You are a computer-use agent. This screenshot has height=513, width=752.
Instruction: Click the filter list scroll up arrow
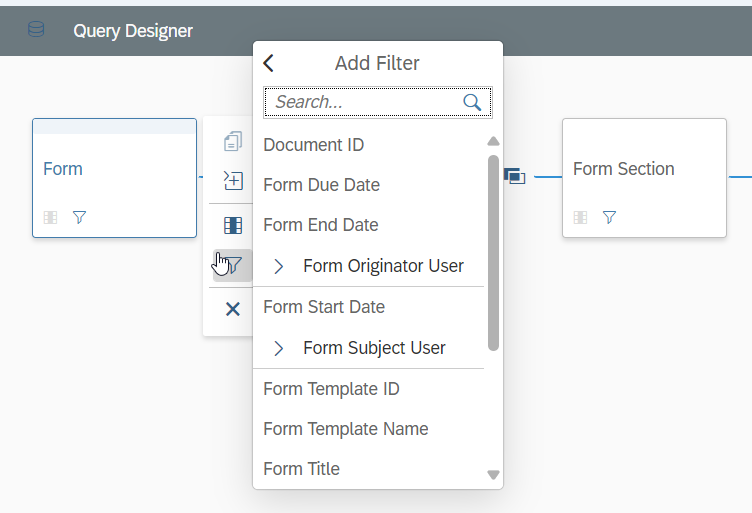point(493,141)
